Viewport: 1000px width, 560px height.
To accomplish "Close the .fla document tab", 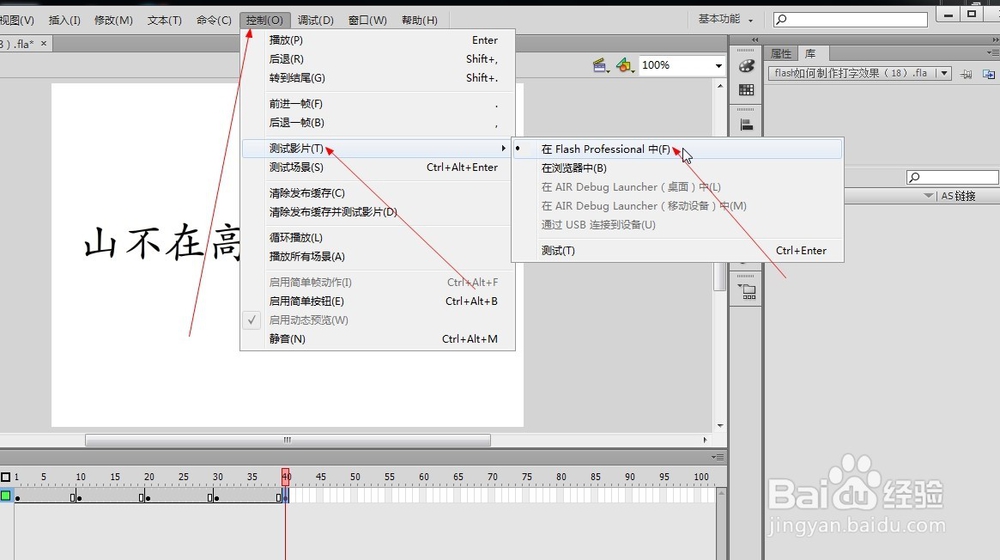I will [x=43, y=43].
